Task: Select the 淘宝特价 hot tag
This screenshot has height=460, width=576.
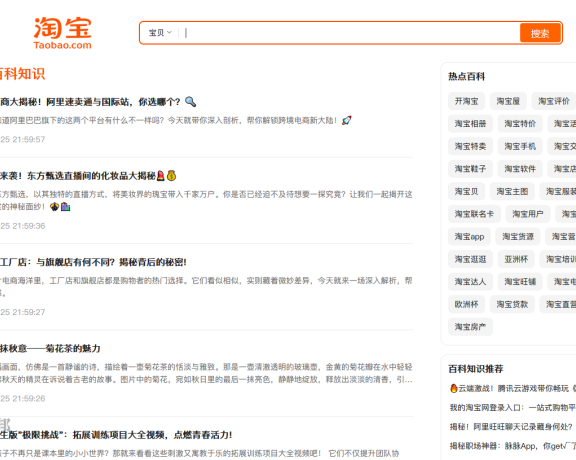Action: point(520,124)
